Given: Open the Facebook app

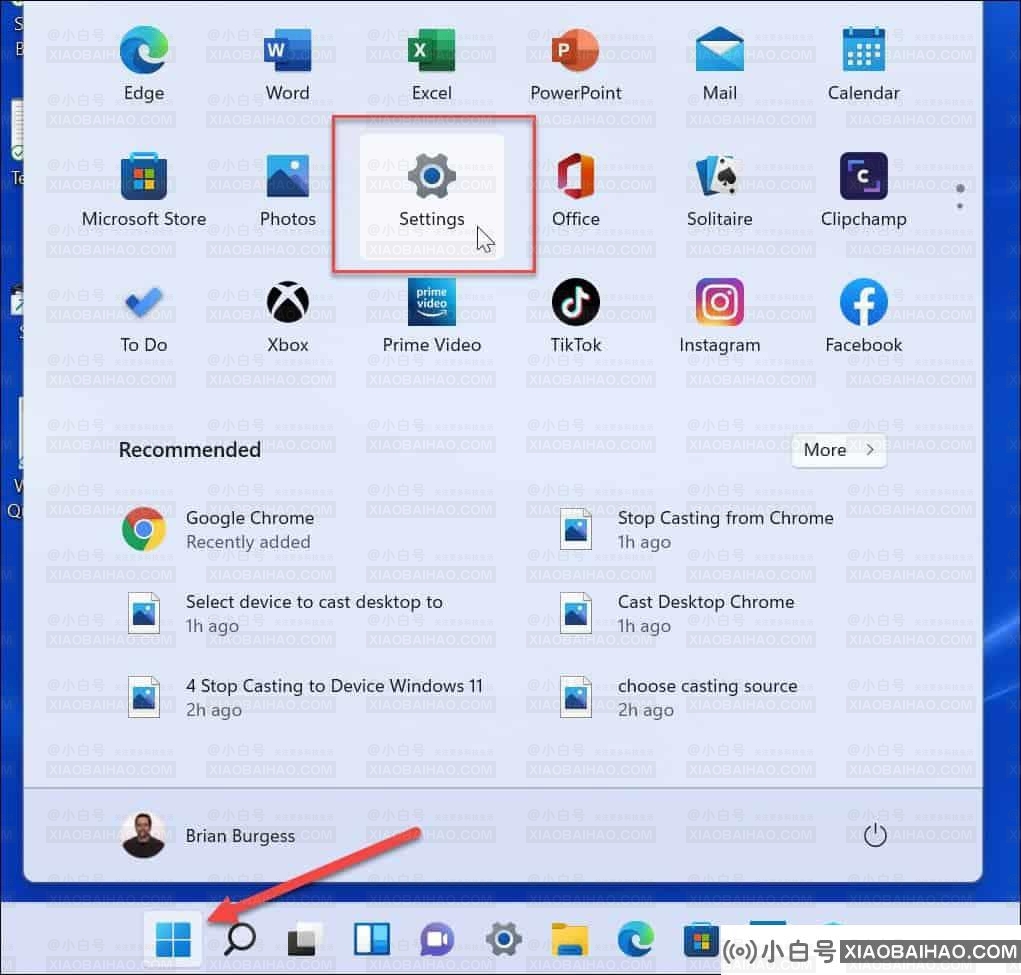Looking at the screenshot, I should tap(863, 317).
